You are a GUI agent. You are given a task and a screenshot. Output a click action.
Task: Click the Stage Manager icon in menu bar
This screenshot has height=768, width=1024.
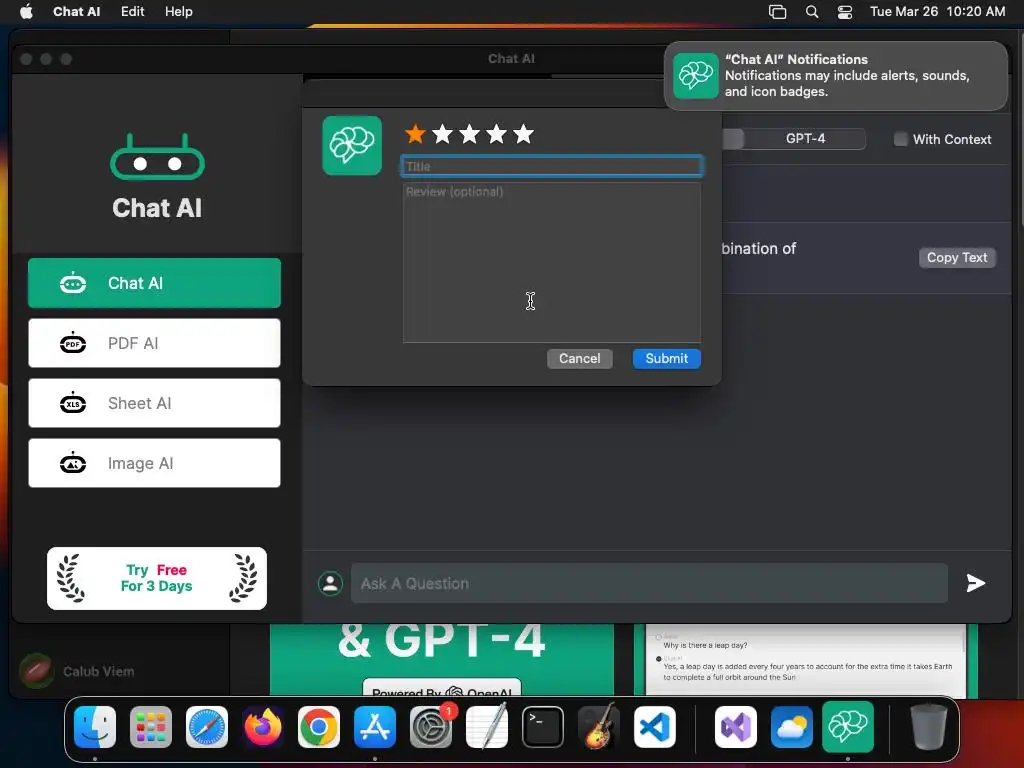pos(777,12)
